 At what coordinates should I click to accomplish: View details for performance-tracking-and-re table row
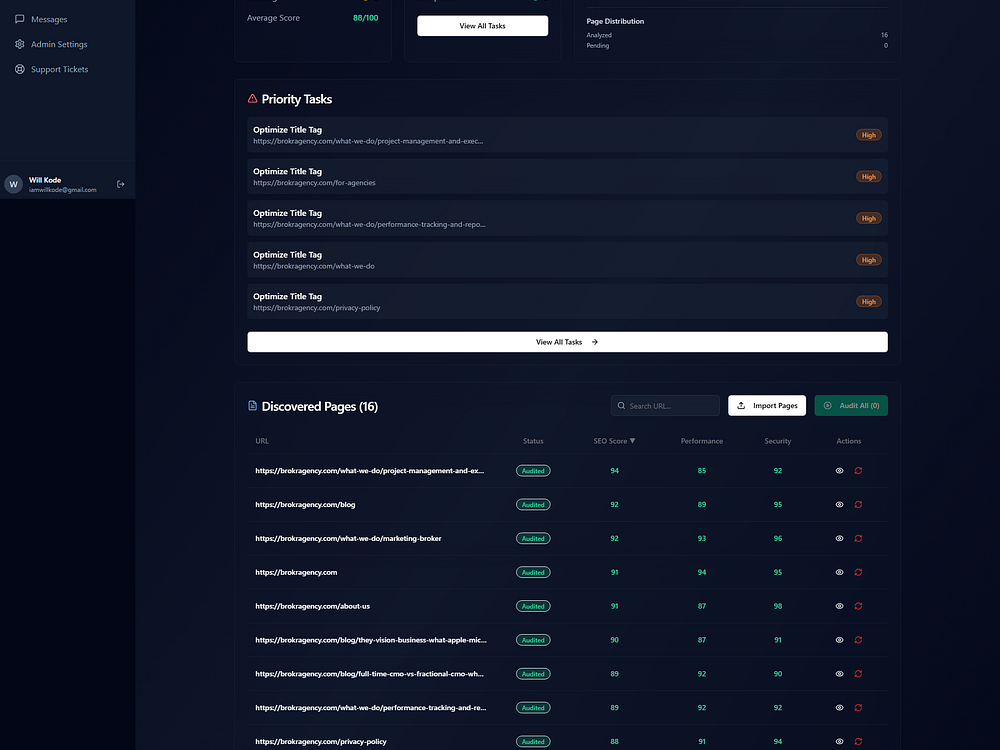pyautogui.click(x=839, y=707)
